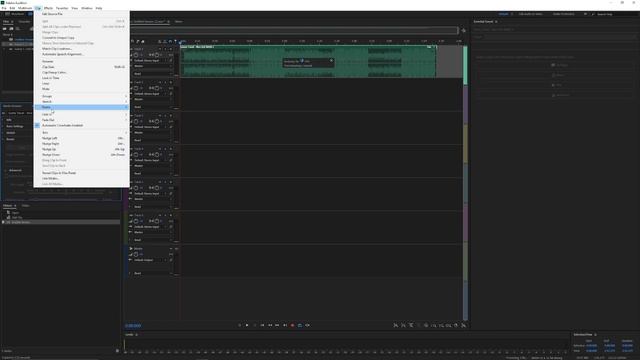Click Selection Duration time field

(627, 345)
